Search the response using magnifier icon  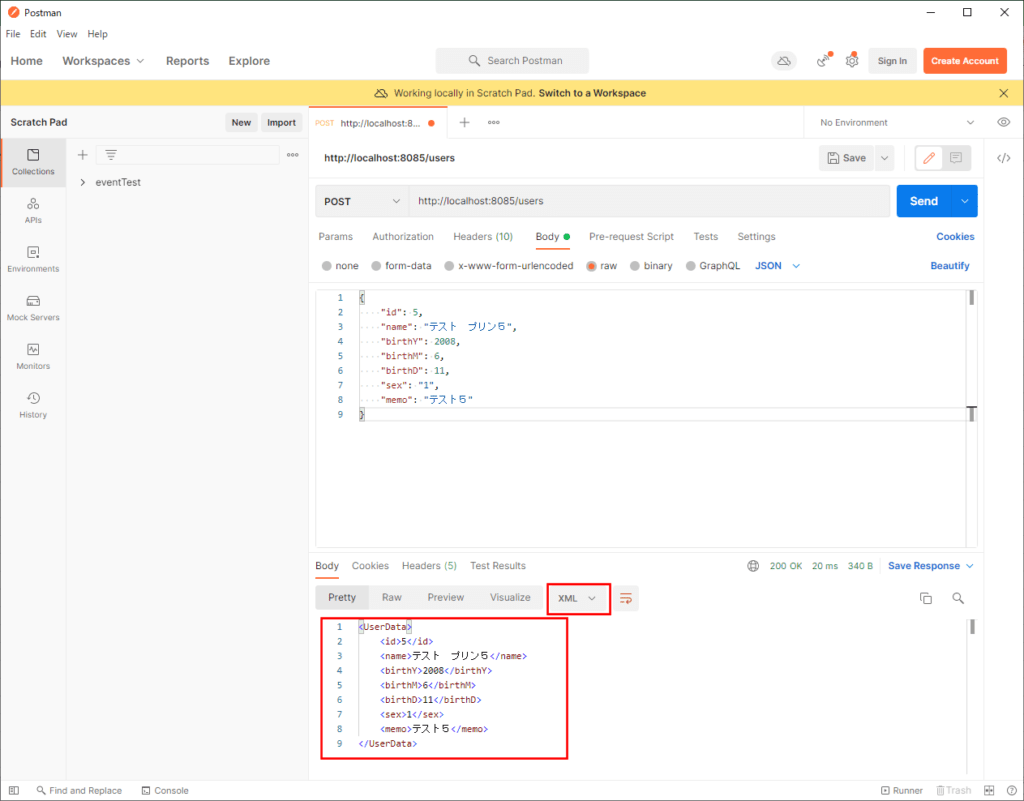[x=957, y=597]
